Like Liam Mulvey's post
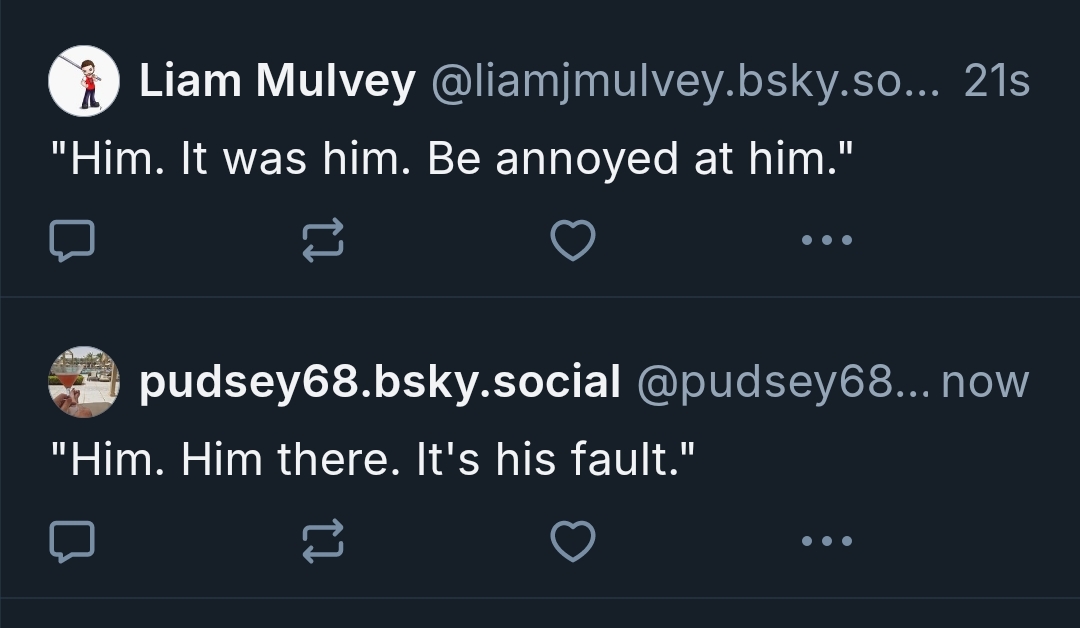The height and width of the screenshot is (628, 1080). (573, 240)
